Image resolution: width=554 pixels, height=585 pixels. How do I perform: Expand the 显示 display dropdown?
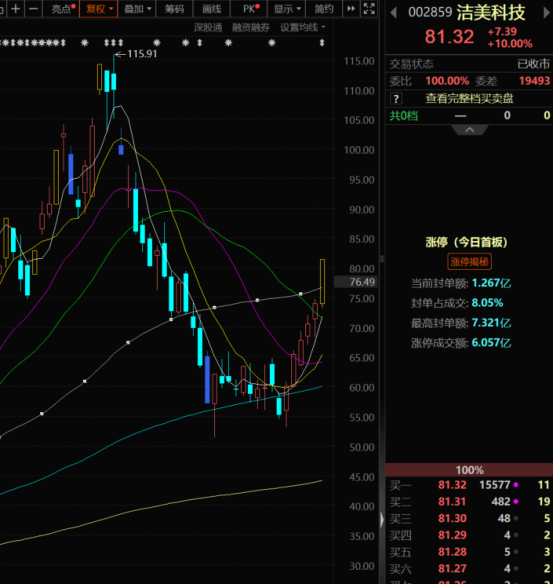pyautogui.click(x=287, y=9)
